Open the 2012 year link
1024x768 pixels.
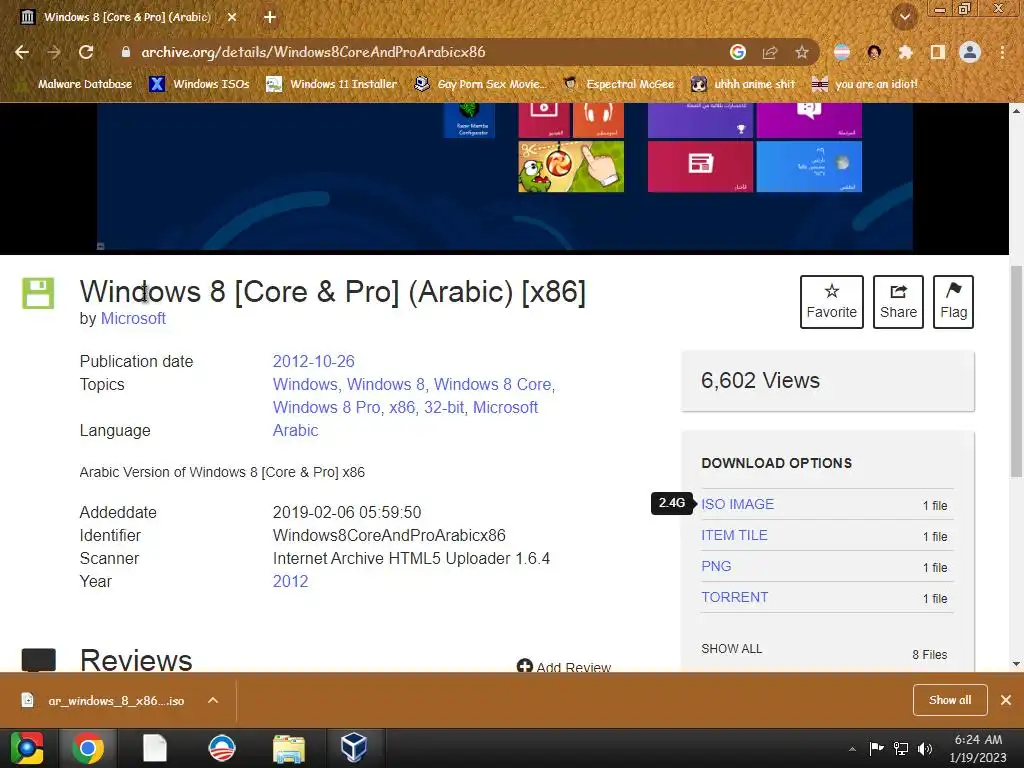click(x=290, y=581)
